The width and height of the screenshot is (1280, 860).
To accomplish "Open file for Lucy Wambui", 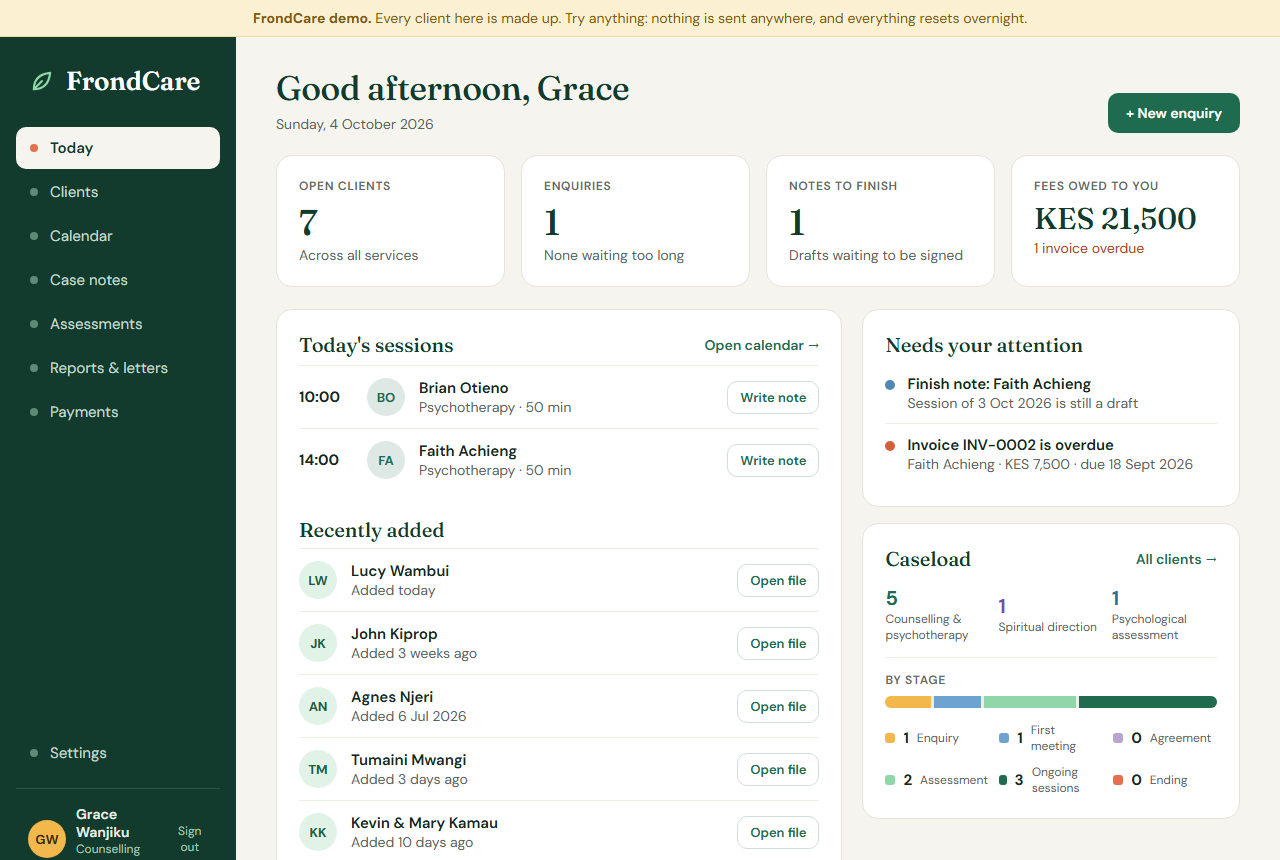I will [x=778, y=580].
